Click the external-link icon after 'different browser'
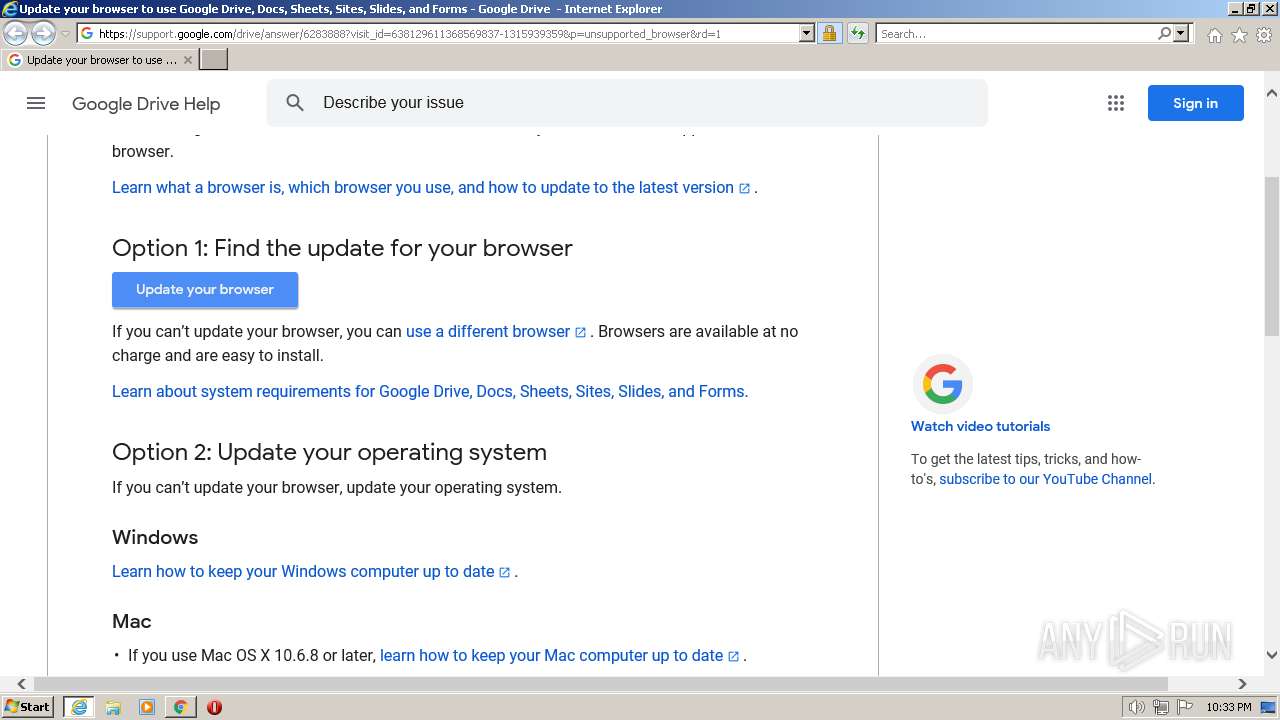This screenshot has height=720, width=1280. (580, 332)
